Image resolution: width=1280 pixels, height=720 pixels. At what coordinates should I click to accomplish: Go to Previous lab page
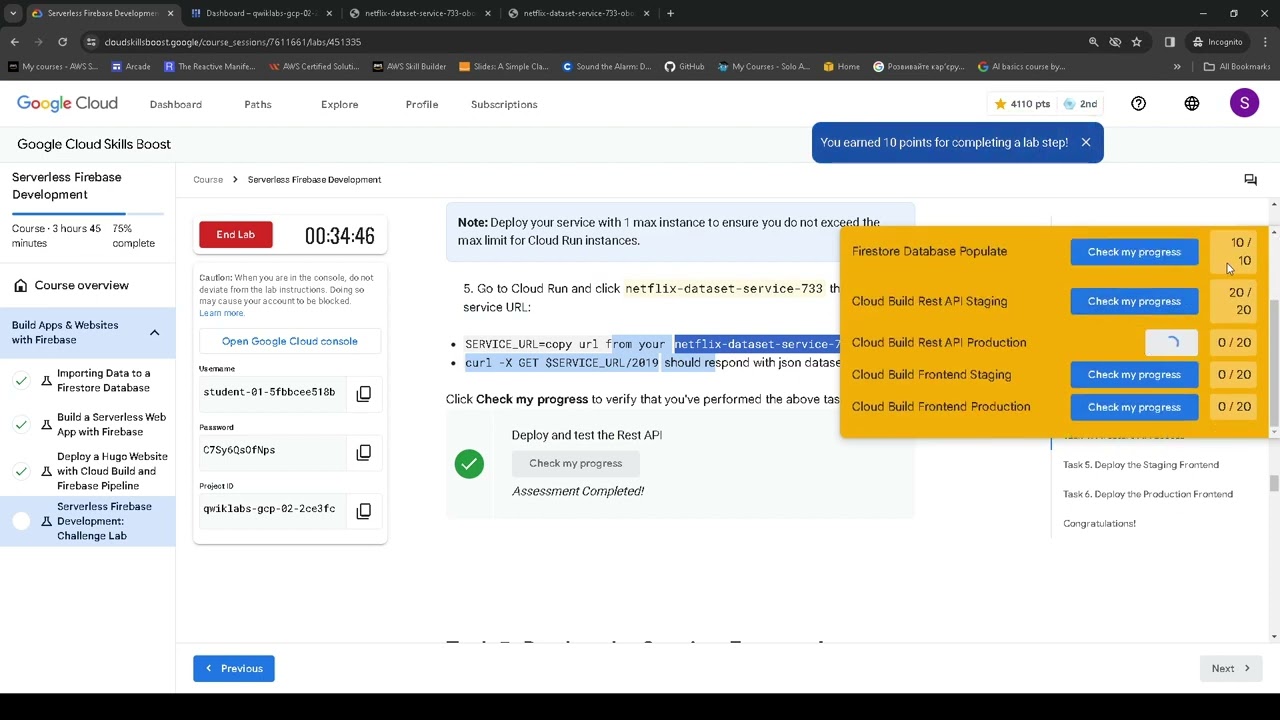pyautogui.click(x=234, y=669)
